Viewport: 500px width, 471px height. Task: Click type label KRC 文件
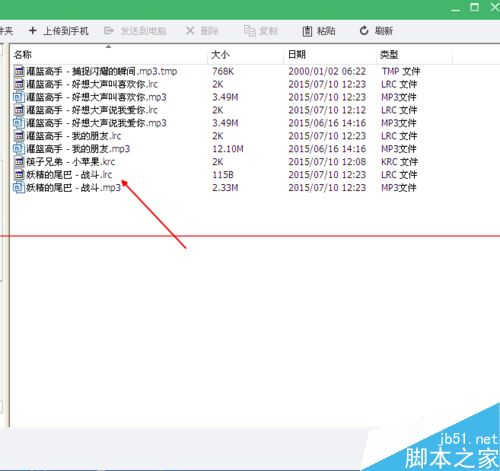pyautogui.click(x=400, y=162)
